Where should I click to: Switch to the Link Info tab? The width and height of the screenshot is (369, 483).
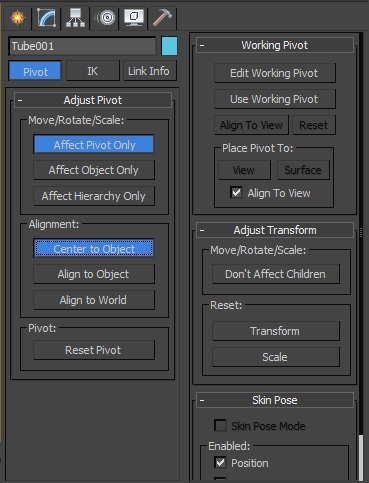pos(149,71)
